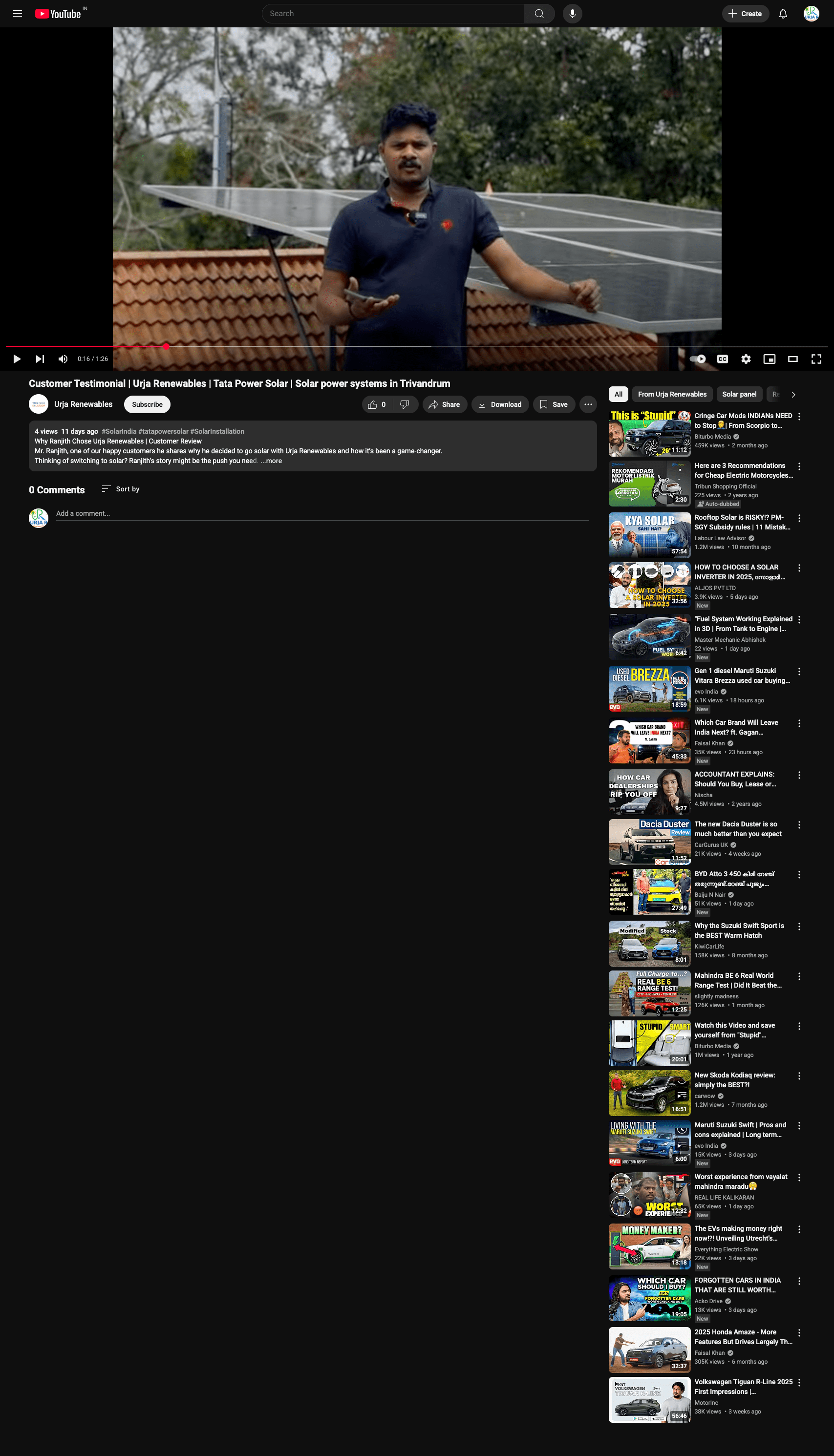Like the video
This screenshot has height=1456, width=834.
click(377, 404)
